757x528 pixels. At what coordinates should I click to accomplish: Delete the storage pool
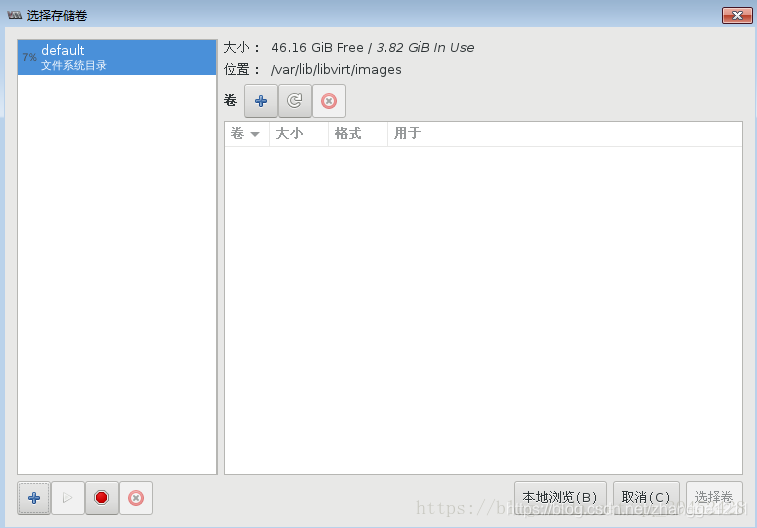136,498
